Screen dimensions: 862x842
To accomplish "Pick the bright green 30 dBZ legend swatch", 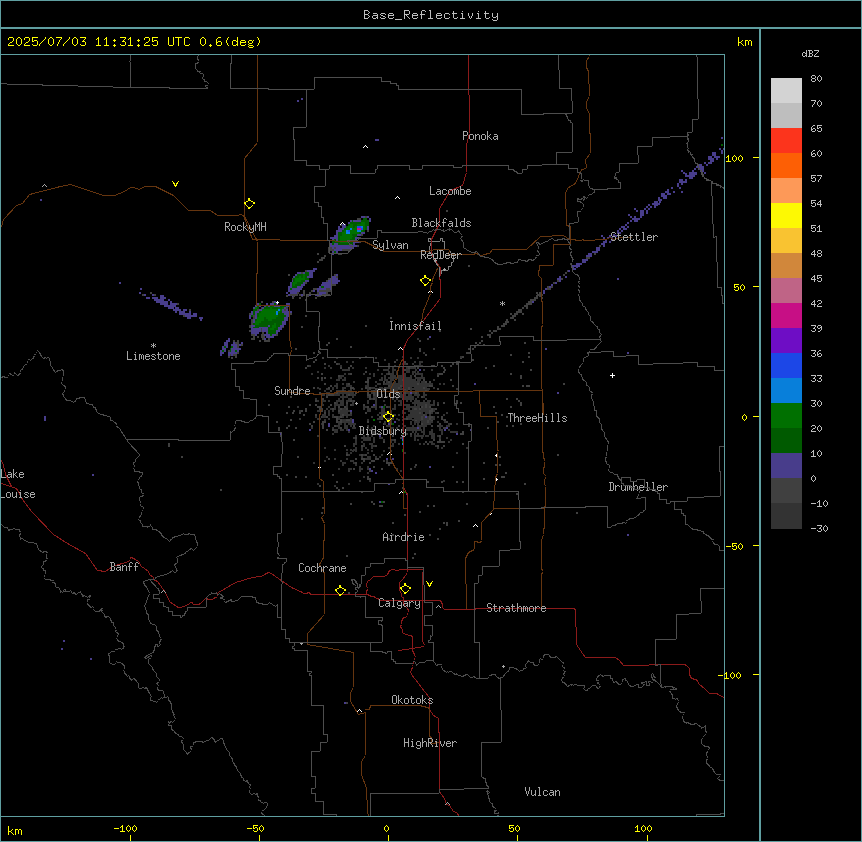I will (x=786, y=416).
